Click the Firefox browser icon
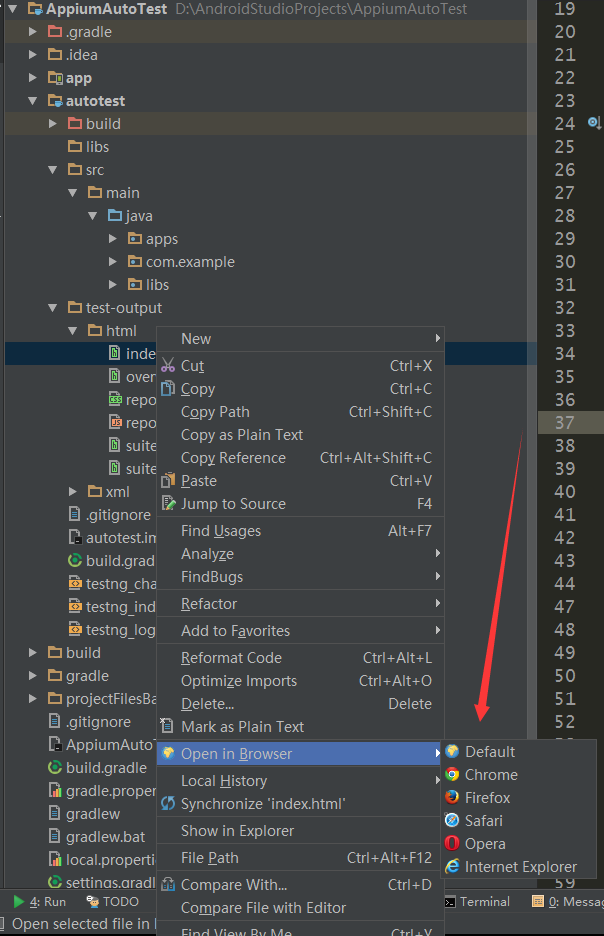Screen dimensions: 604x936 click(453, 798)
